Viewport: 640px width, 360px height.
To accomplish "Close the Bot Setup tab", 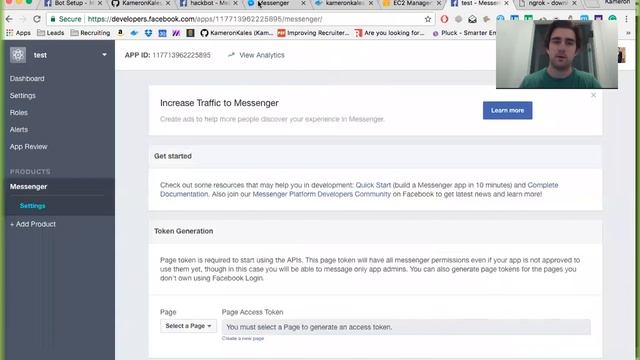I will (x=100, y=3).
